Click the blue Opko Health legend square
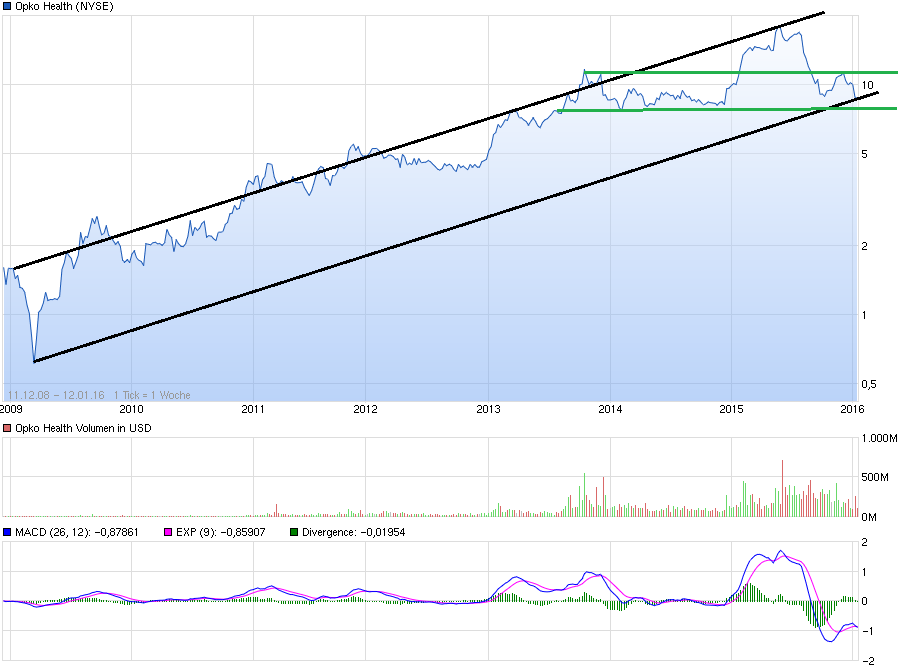The width and height of the screenshot is (900, 670). pyautogui.click(x=8, y=7)
